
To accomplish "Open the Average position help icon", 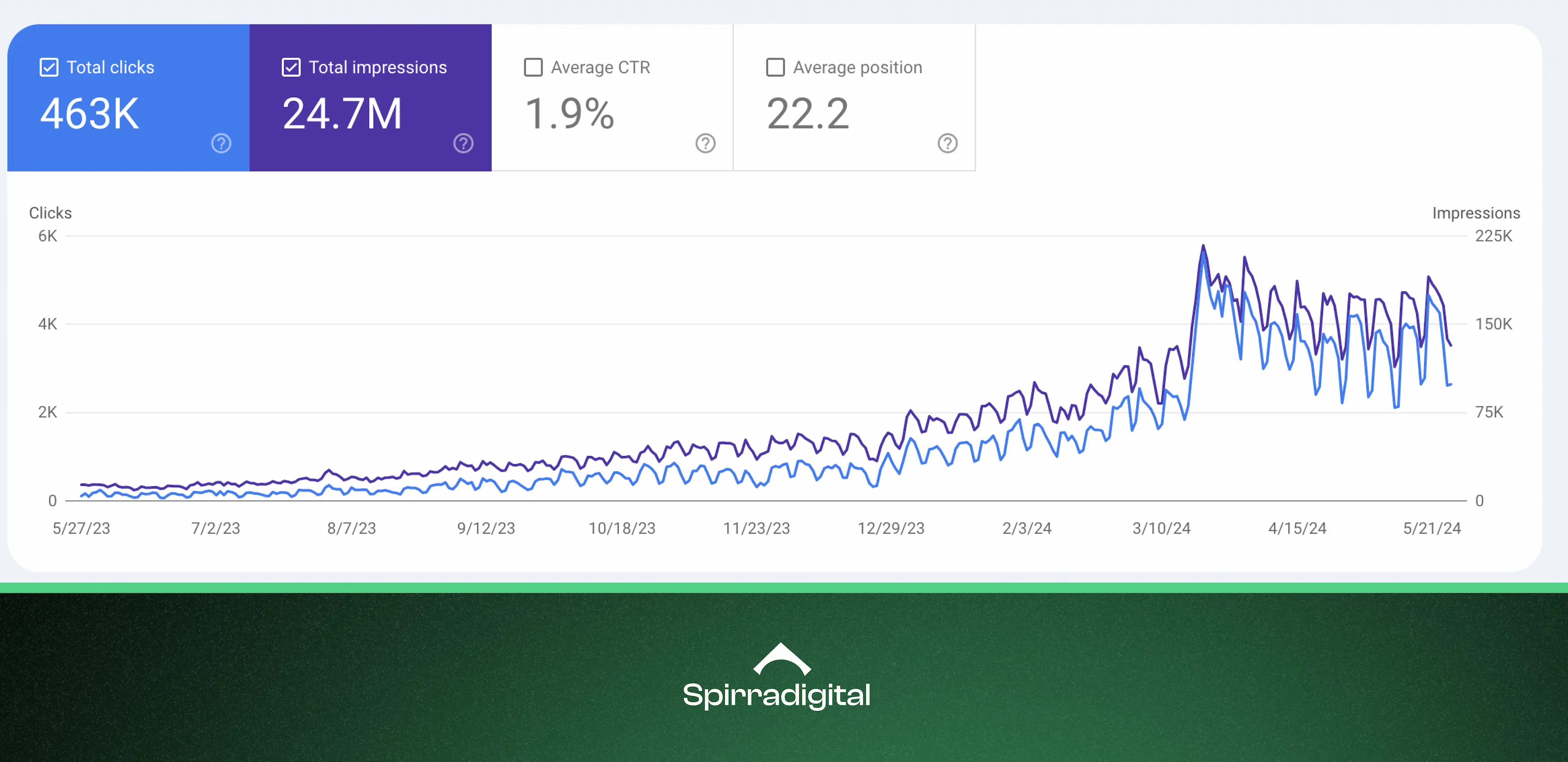I will click(x=947, y=144).
